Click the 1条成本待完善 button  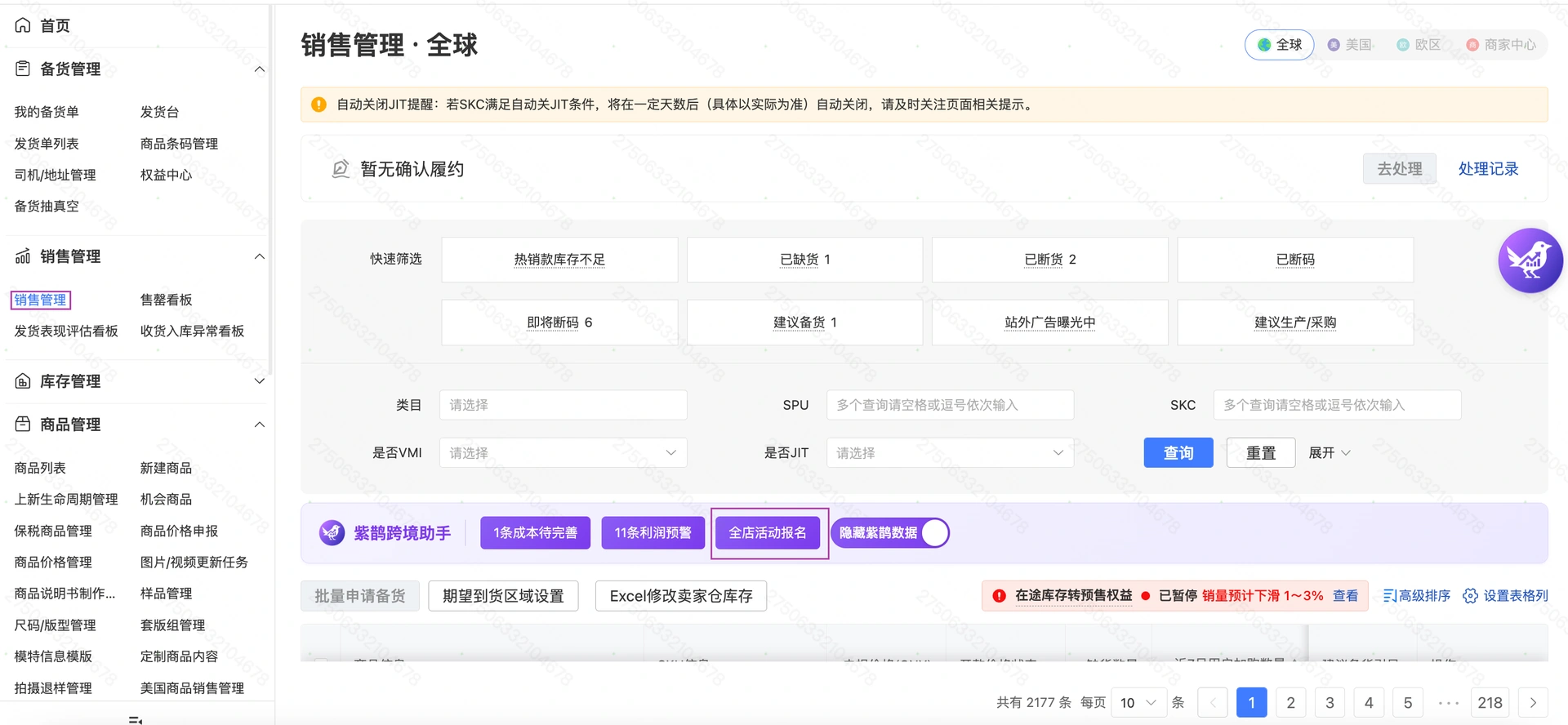536,533
